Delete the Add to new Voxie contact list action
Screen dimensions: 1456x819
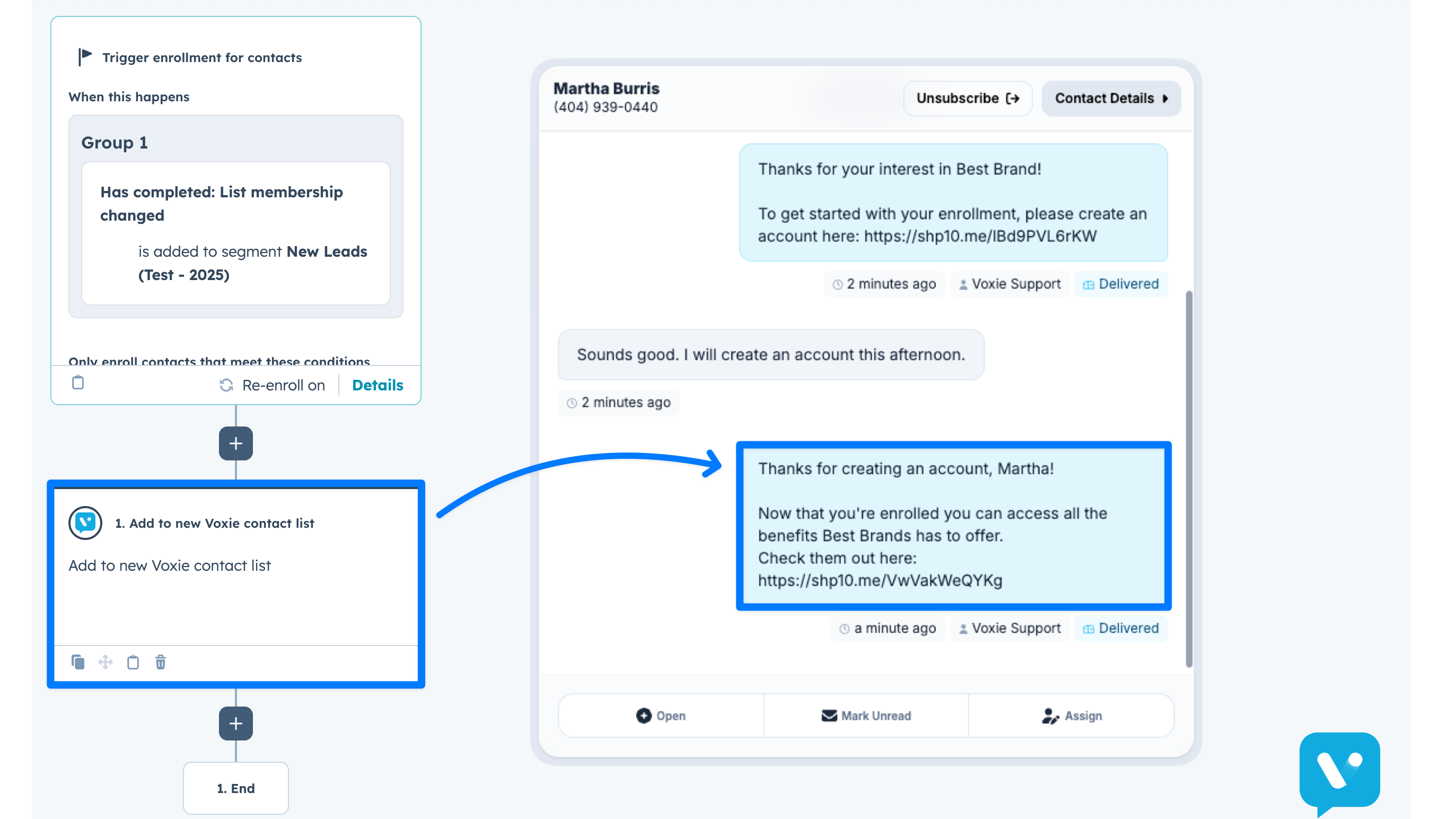coord(161,662)
